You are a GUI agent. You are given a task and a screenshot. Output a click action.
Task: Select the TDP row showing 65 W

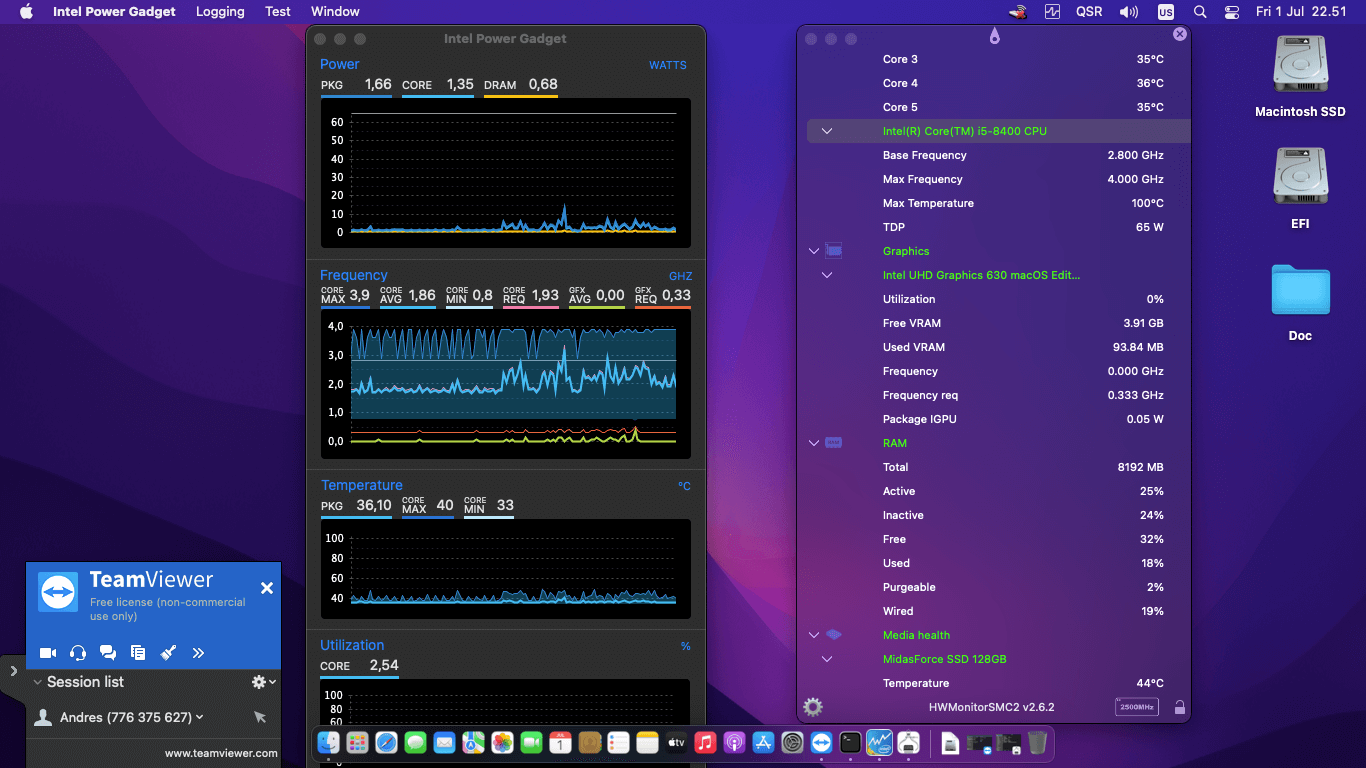point(998,227)
